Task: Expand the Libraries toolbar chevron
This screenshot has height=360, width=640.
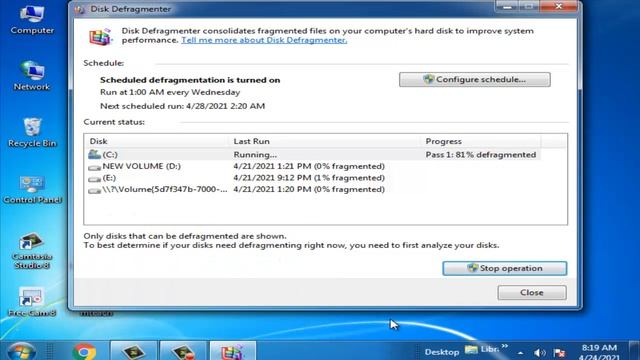Action: tap(505, 346)
